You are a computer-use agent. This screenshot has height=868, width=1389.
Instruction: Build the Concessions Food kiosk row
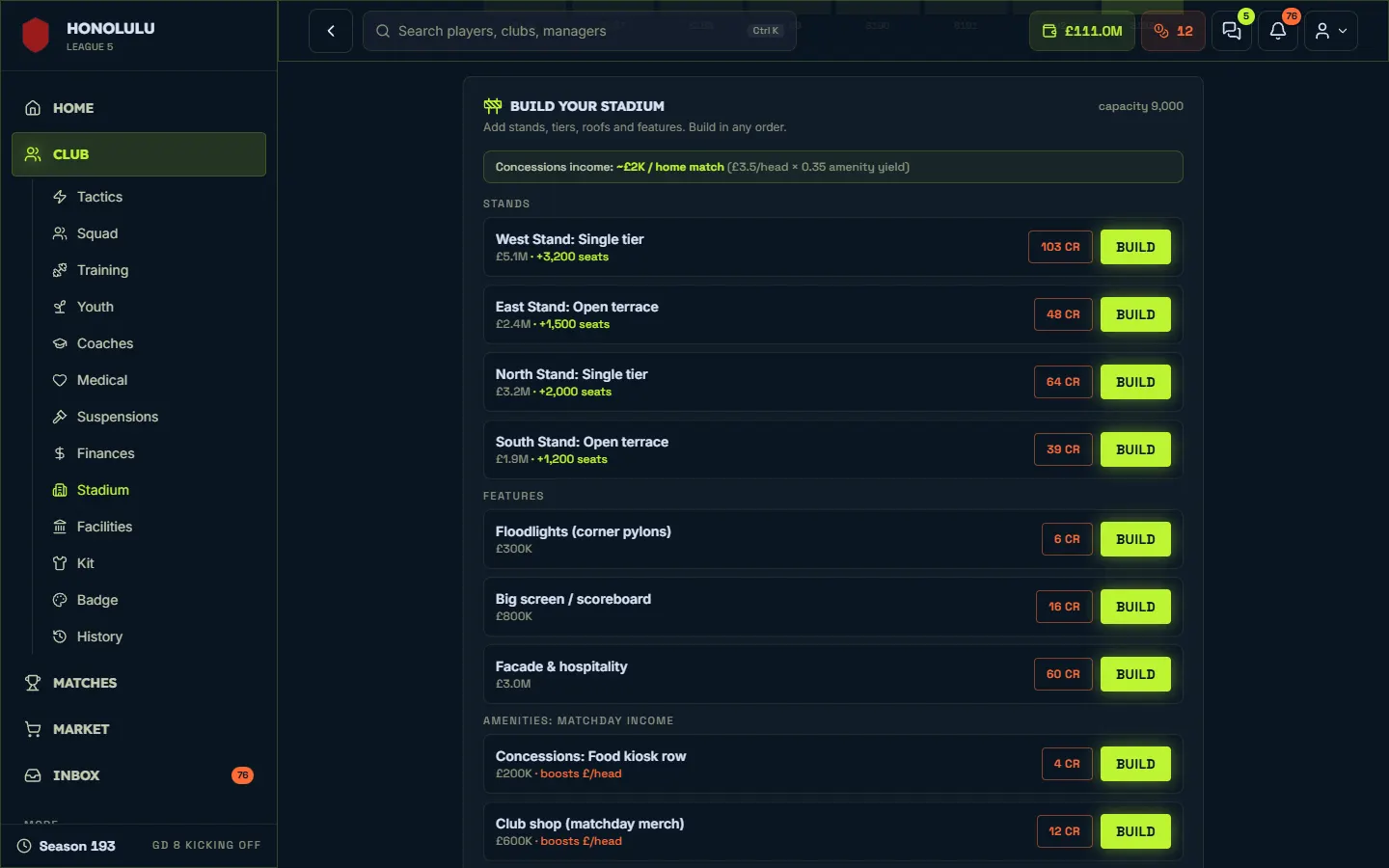click(x=1135, y=764)
